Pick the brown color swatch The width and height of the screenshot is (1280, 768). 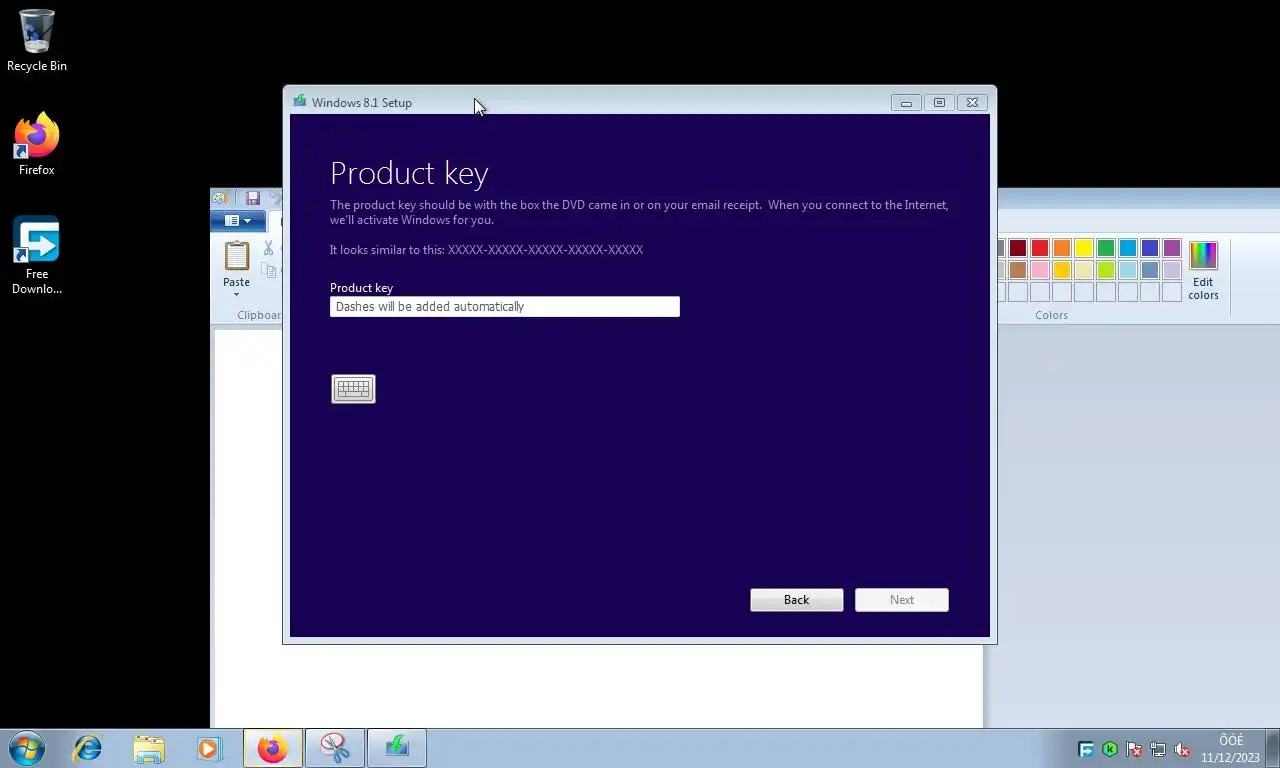1018,270
